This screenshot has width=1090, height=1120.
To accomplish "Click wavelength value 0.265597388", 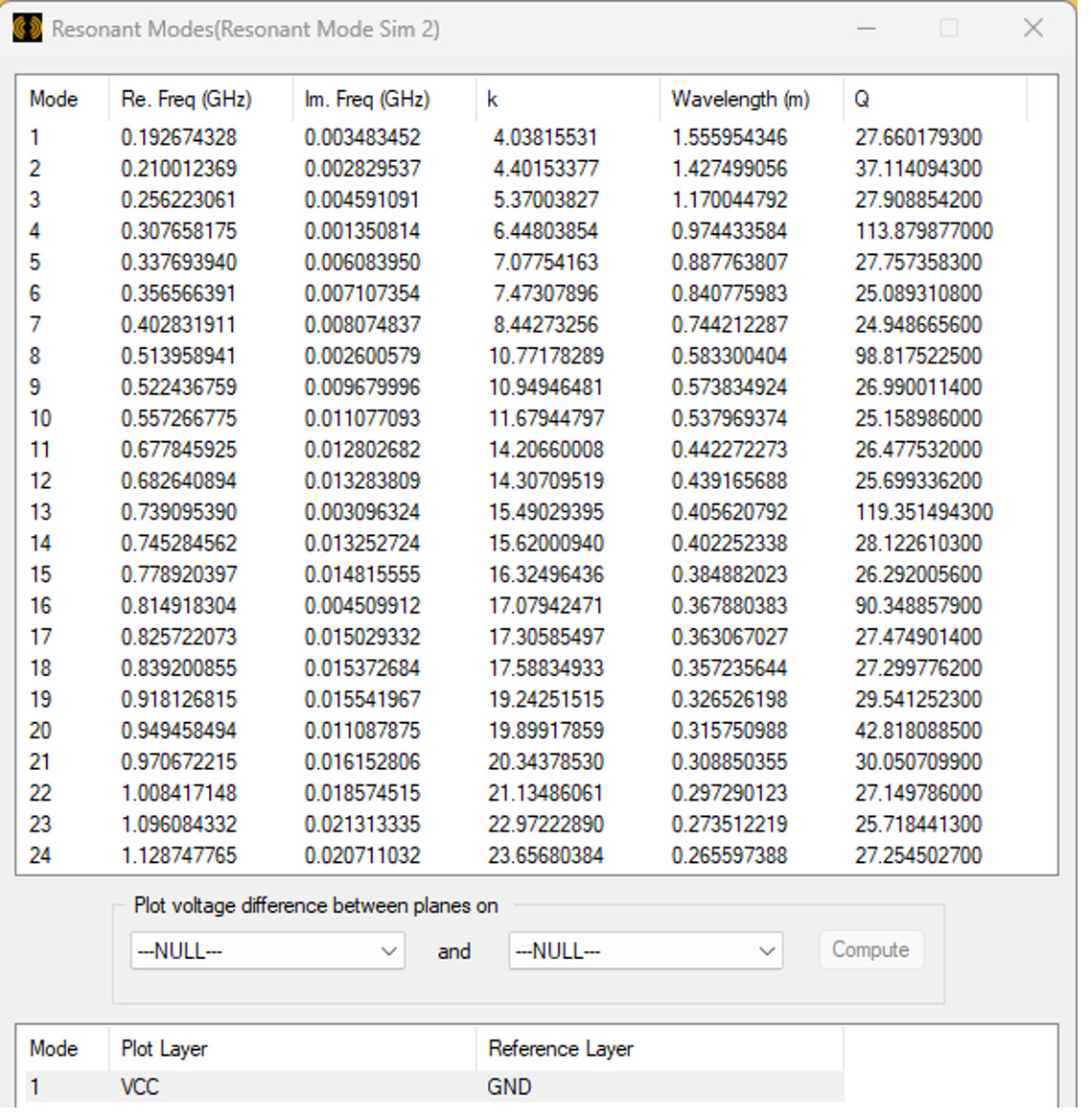I will click(730, 855).
